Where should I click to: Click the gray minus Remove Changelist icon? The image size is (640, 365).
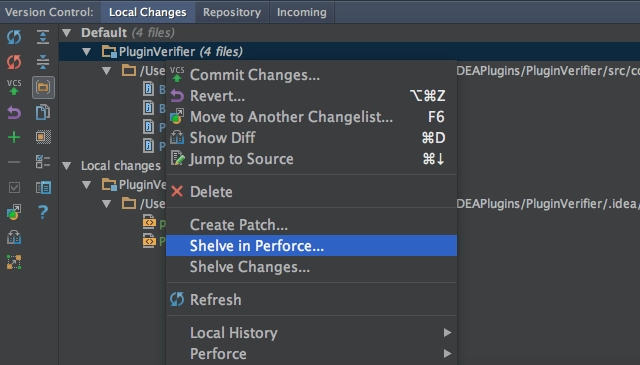14,162
